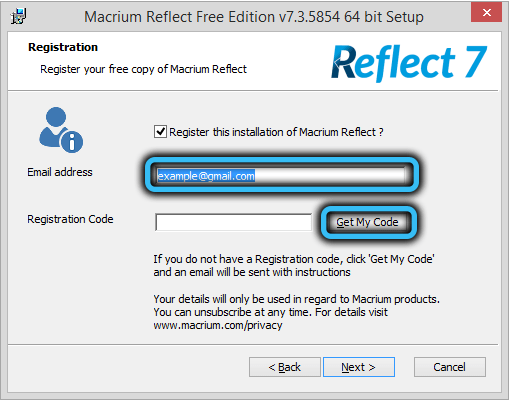Image resolution: width=509 pixels, height=401 pixels.
Task: Uncheck the Register this installation checkbox
Action: (160, 132)
